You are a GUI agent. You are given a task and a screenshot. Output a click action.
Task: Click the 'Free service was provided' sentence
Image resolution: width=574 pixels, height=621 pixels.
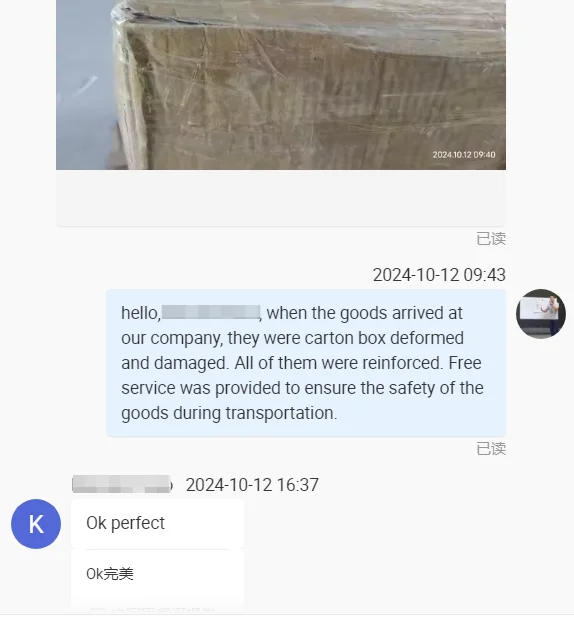coord(302,375)
